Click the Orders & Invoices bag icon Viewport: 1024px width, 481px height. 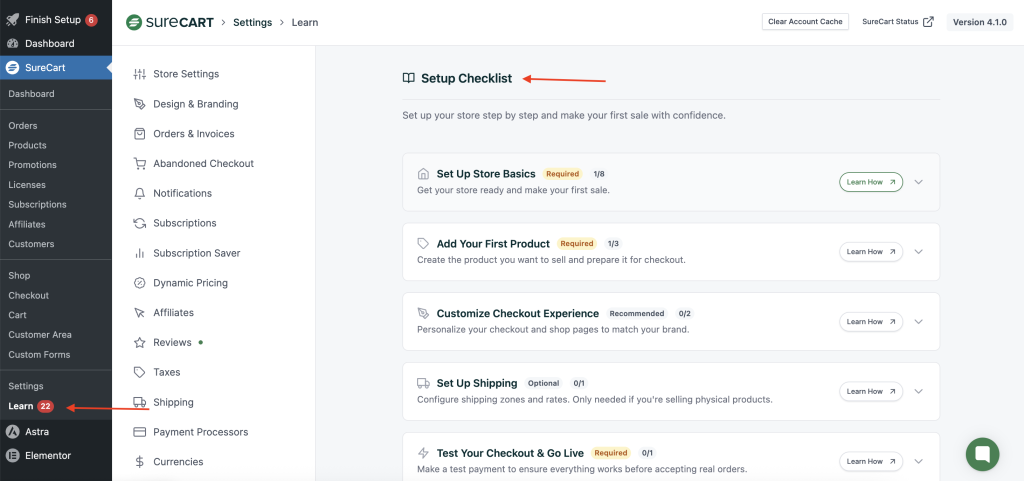(139, 134)
